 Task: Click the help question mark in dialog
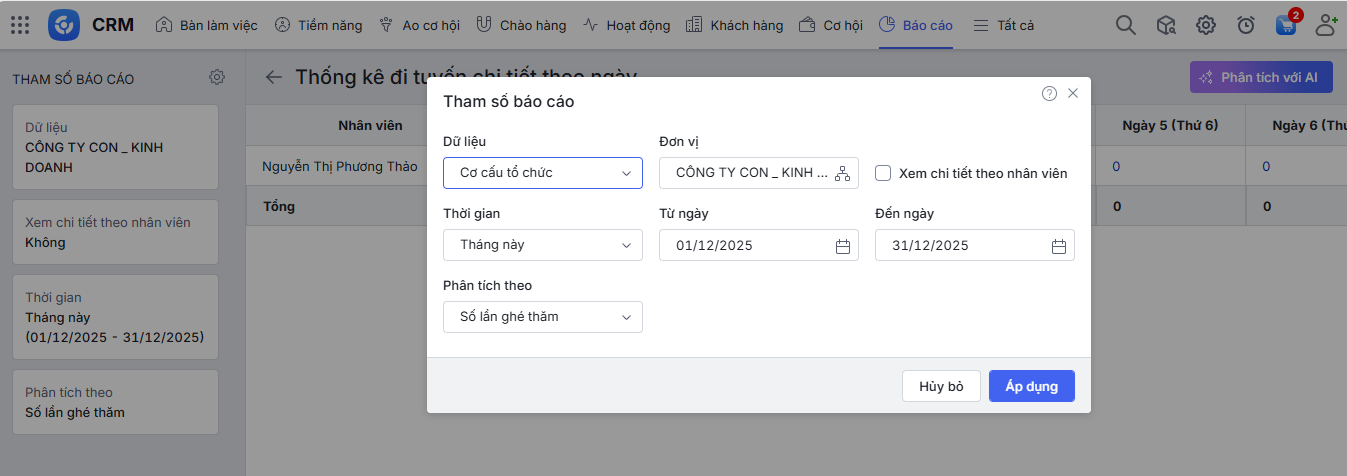pos(1049,93)
